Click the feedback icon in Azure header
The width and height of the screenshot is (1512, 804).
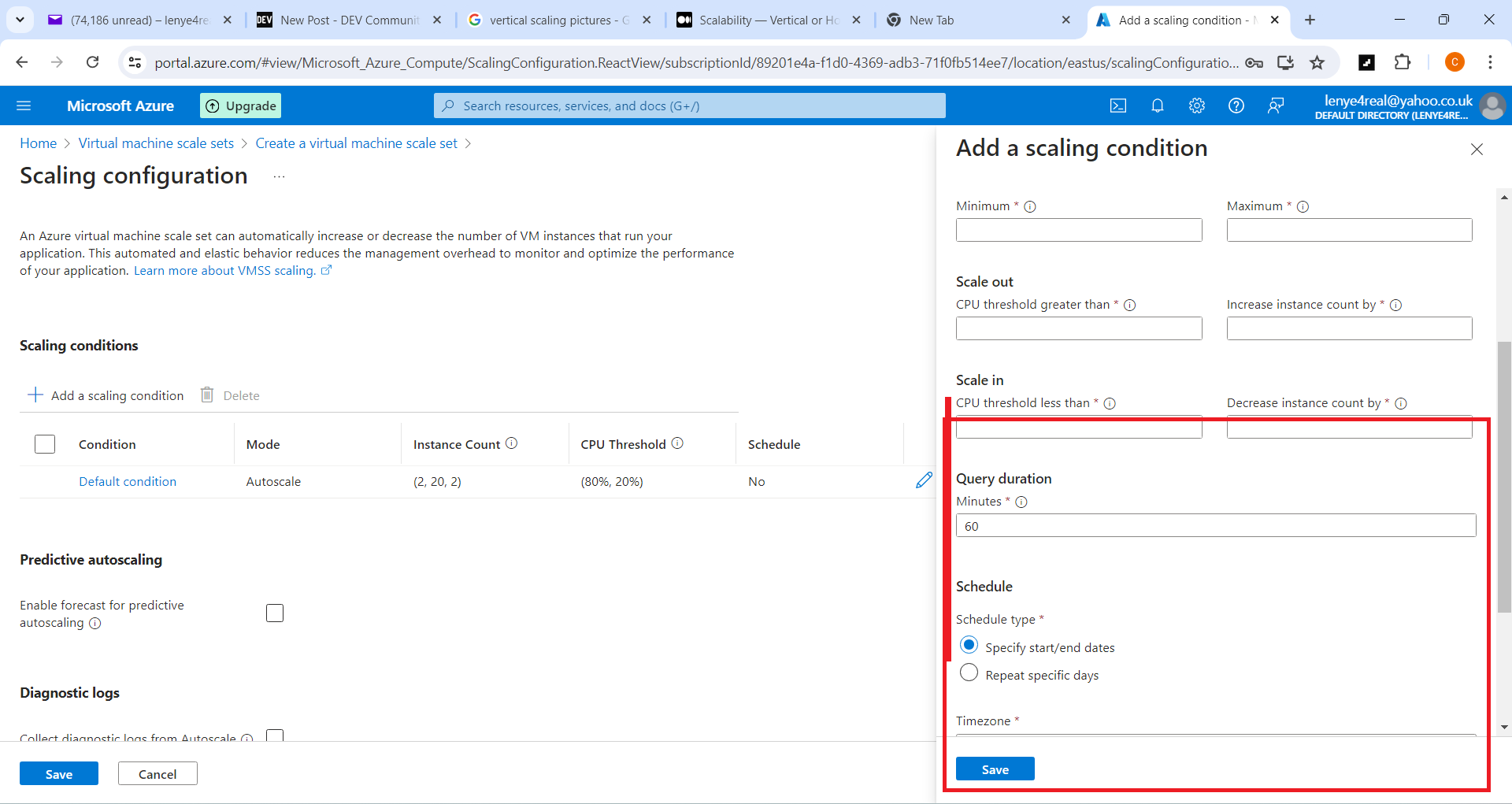1276,106
